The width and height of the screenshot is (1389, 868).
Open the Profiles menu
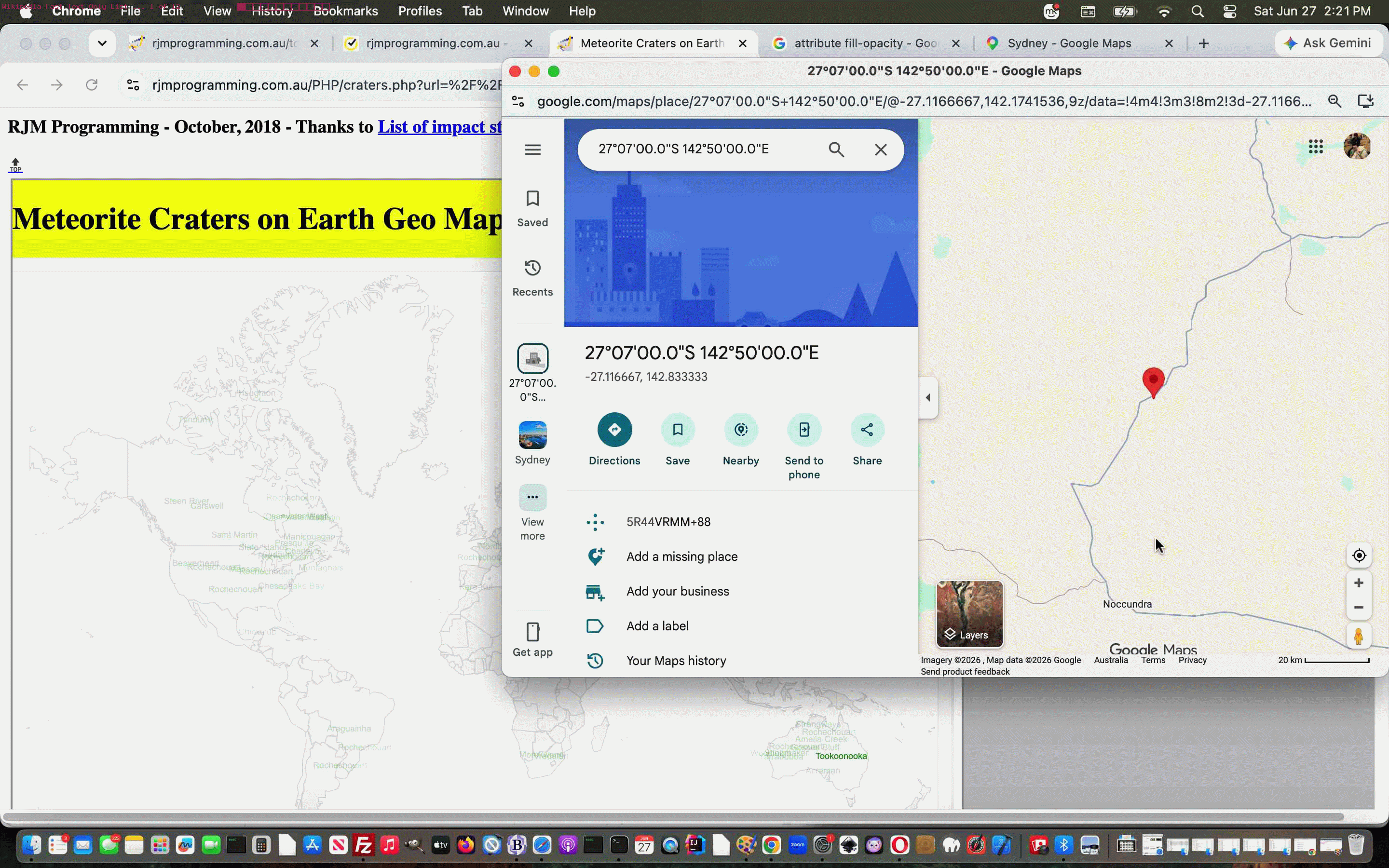pos(420,11)
